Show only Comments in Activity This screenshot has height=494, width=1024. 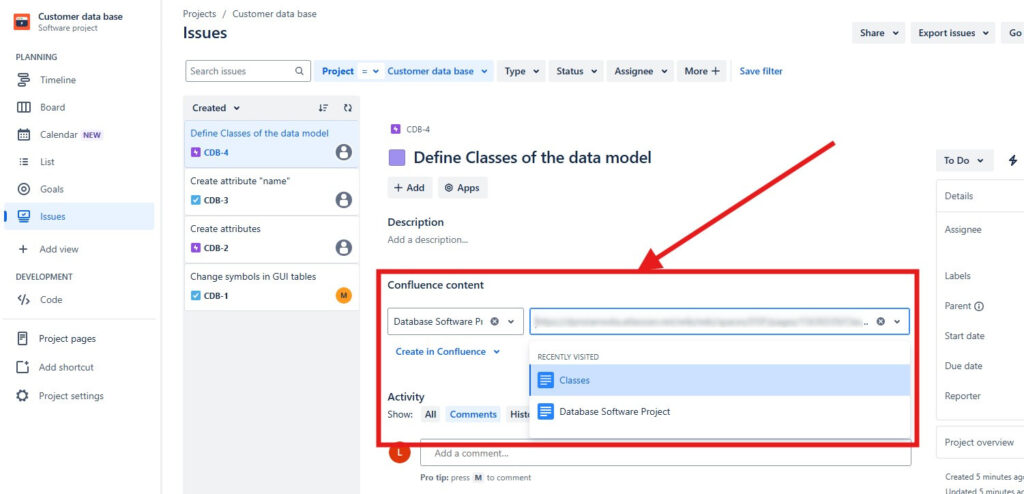pos(473,414)
